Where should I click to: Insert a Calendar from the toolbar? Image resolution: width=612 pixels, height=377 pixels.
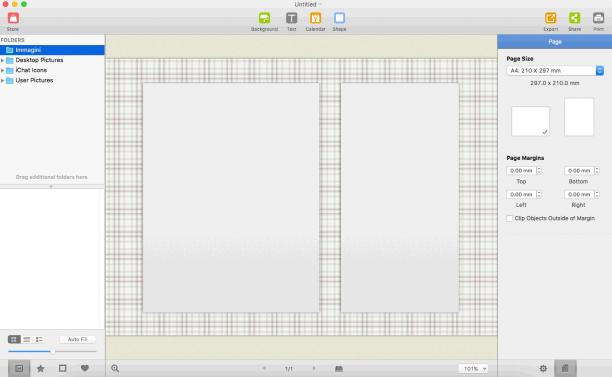315,18
